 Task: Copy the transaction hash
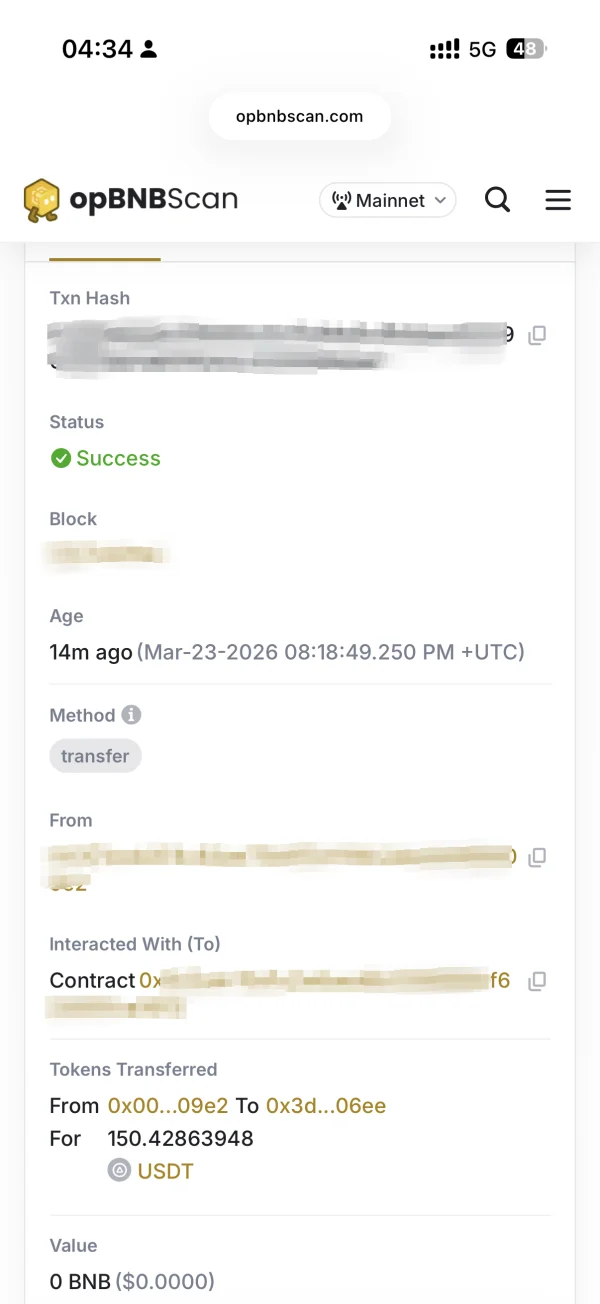point(537,336)
